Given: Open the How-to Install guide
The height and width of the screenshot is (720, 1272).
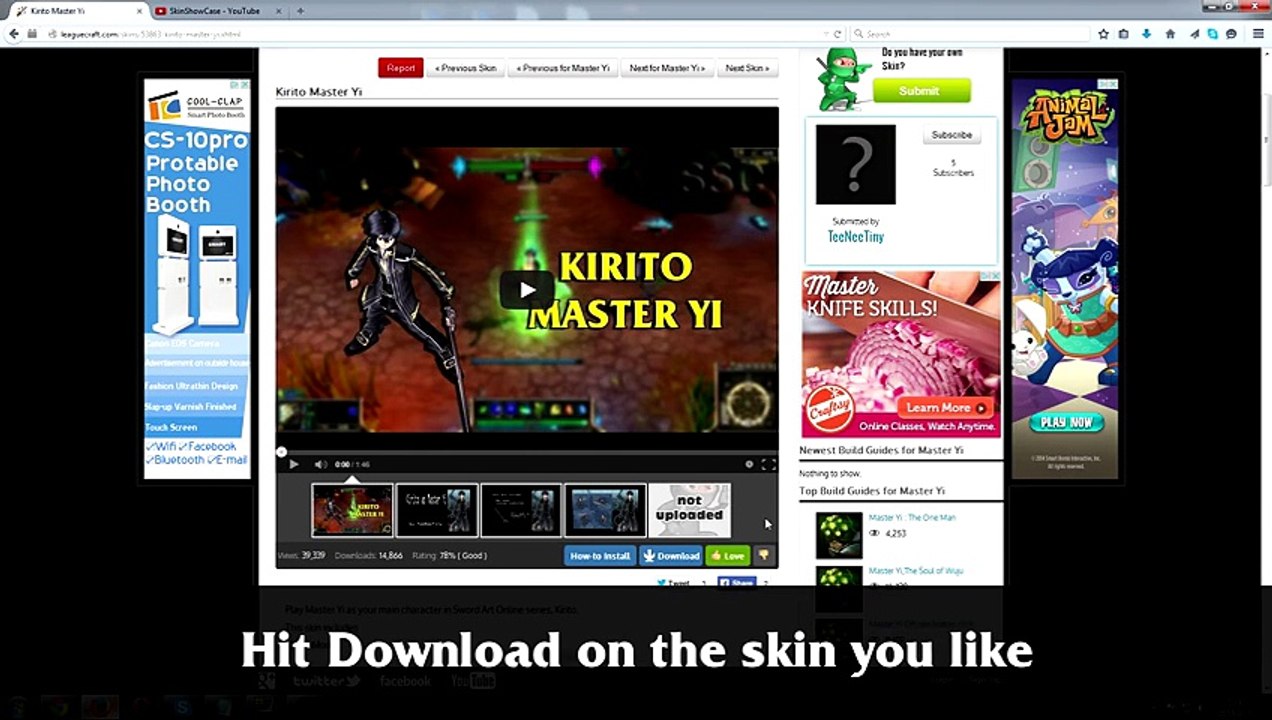Looking at the screenshot, I should (600, 556).
